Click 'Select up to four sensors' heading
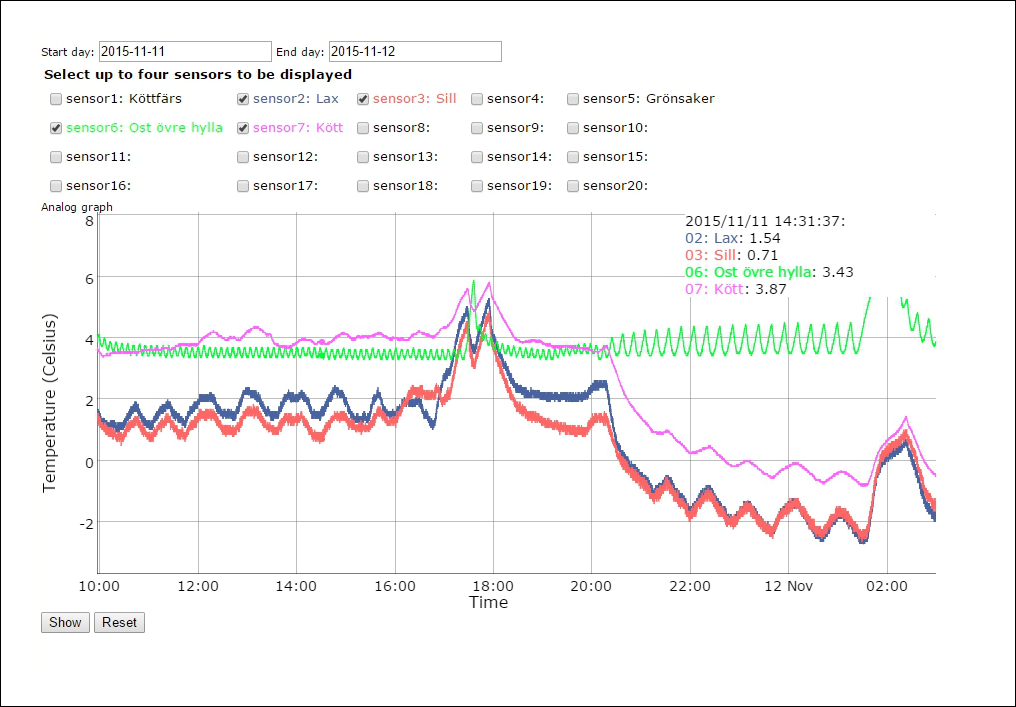This screenshot has width=1016, height=707. [x=198, y=75]
